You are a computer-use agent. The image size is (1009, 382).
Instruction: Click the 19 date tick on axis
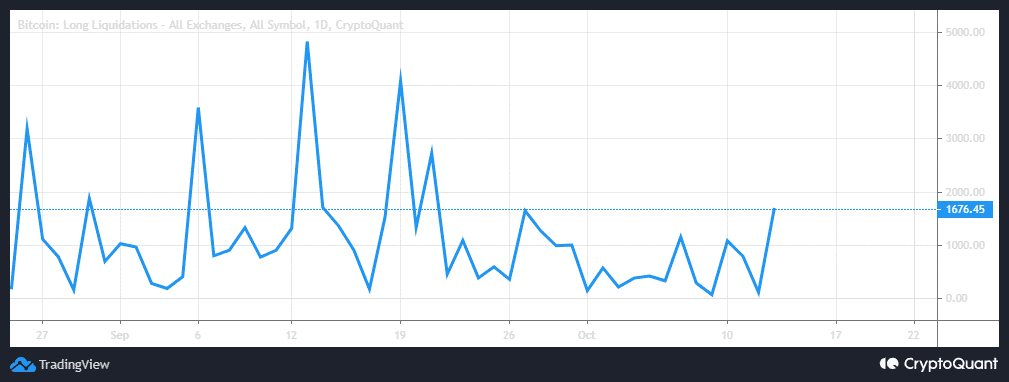coord(400,335)
